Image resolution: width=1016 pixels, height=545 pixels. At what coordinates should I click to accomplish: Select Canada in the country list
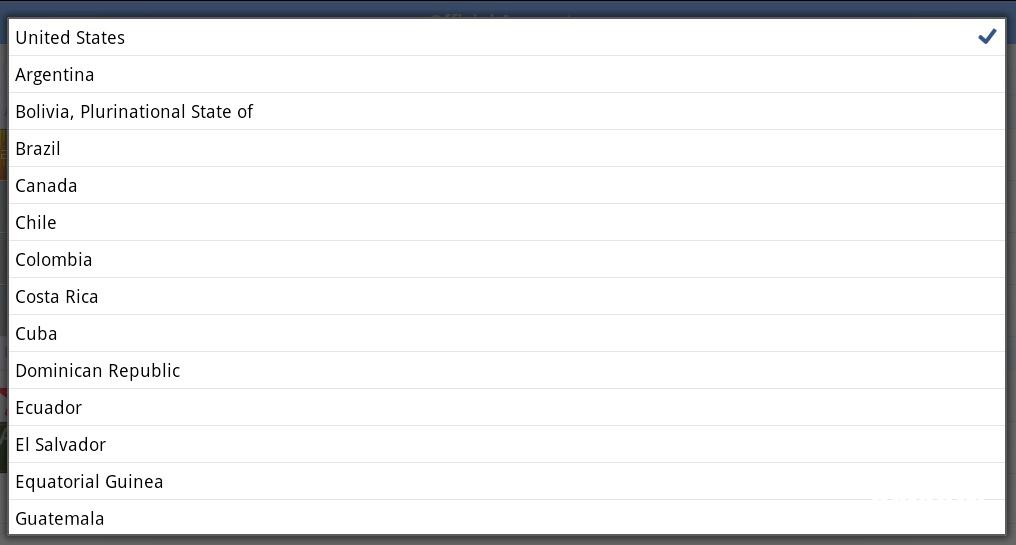pyautogui.click(x=46, y=186)
